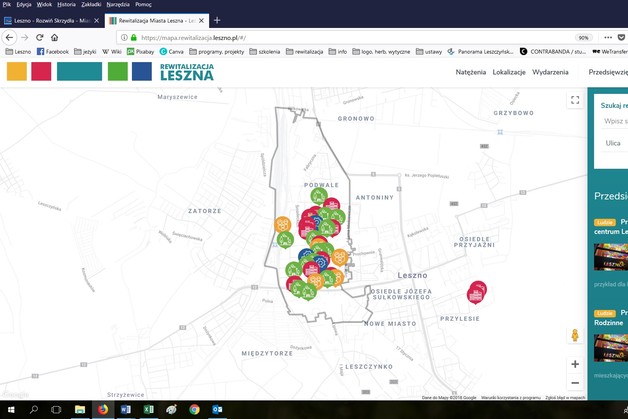This screenshot has width=628, height=419.
Task: Toggle fullscreen map view
Action: [575, 100]
